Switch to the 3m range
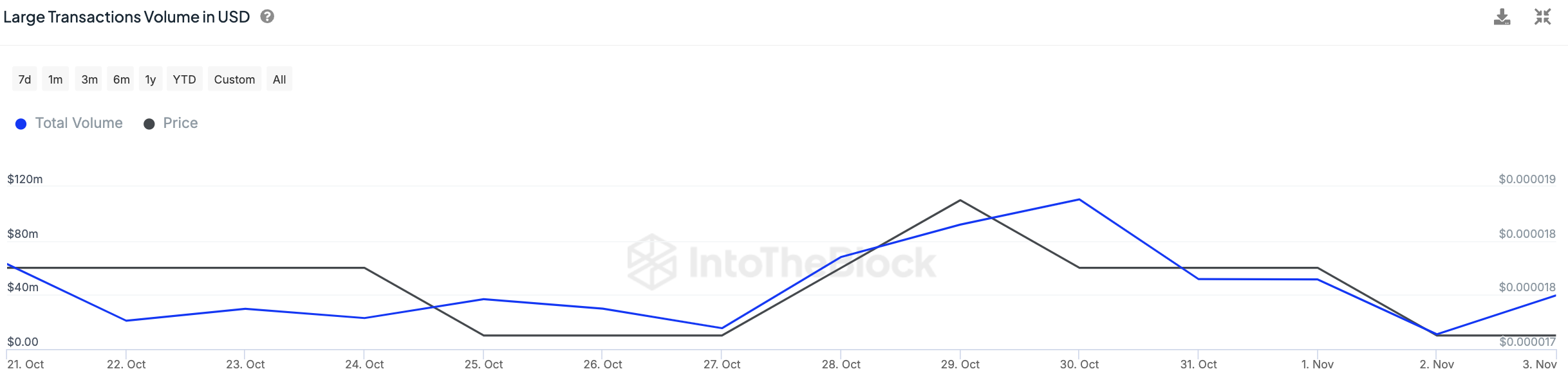This screenshot has height=378, width=1568. click(x=89, y=79)
